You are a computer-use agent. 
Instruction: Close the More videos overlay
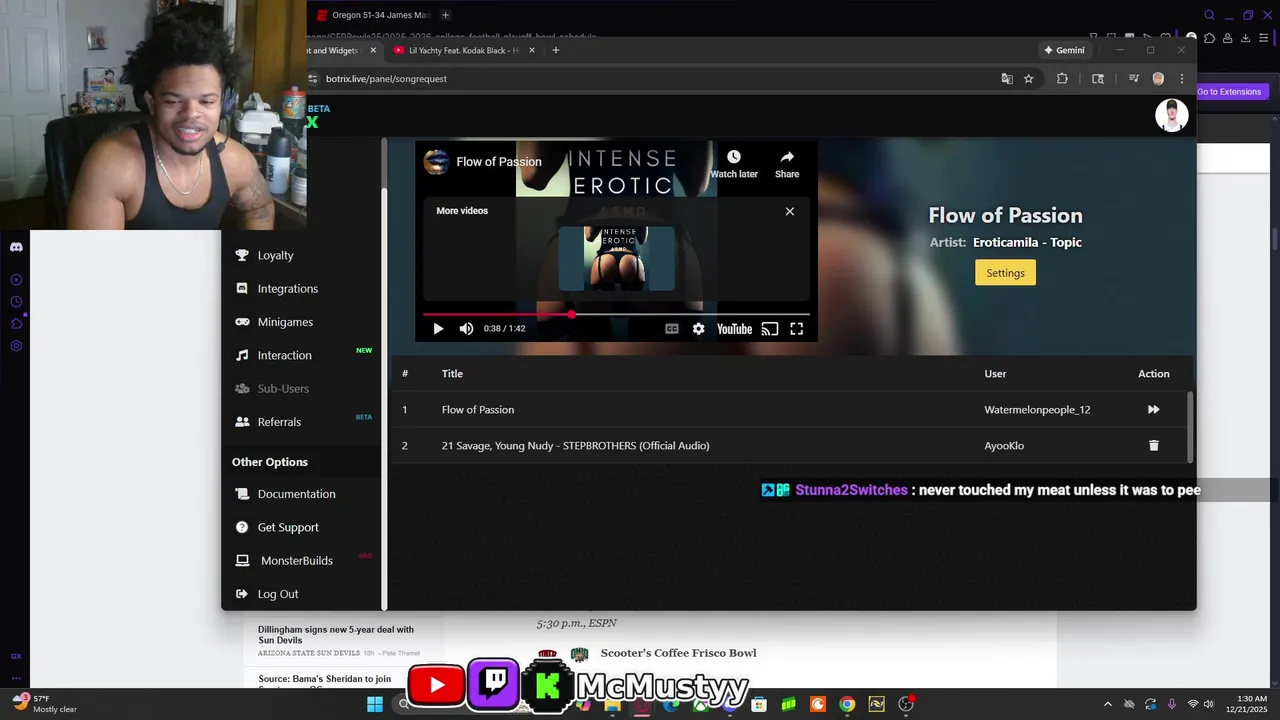(x=790, y=211)
